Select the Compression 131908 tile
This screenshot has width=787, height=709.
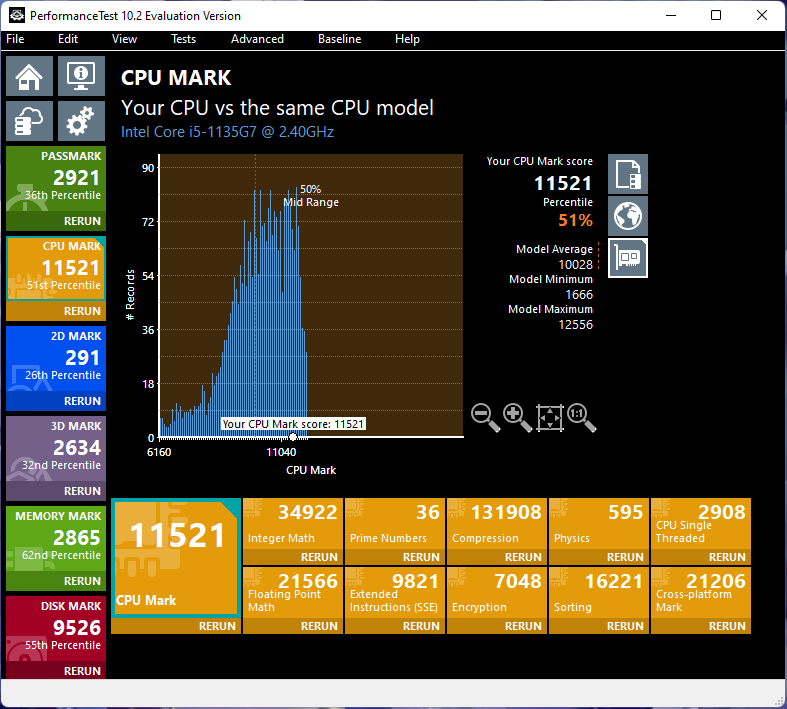point(496,523)
